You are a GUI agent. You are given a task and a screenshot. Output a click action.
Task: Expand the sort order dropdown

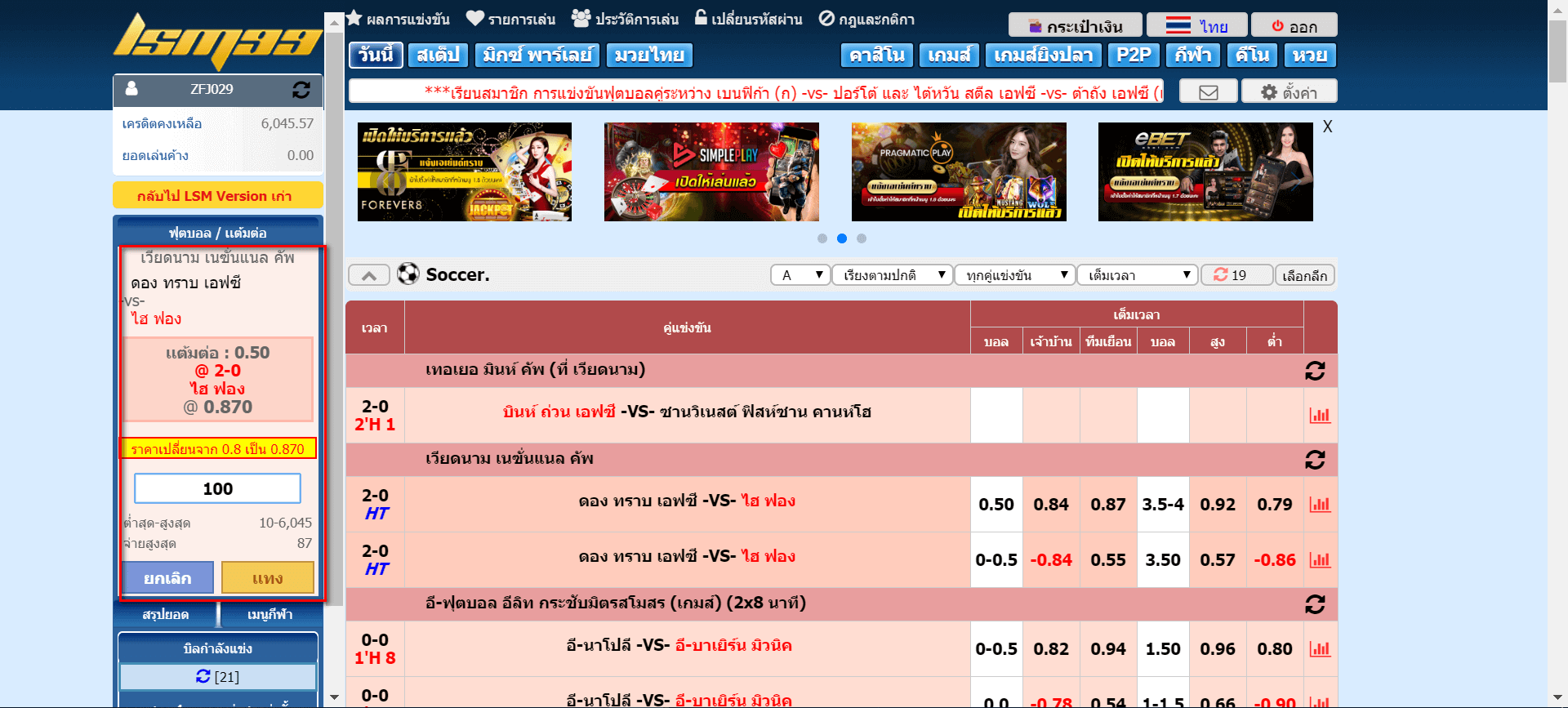893,275
